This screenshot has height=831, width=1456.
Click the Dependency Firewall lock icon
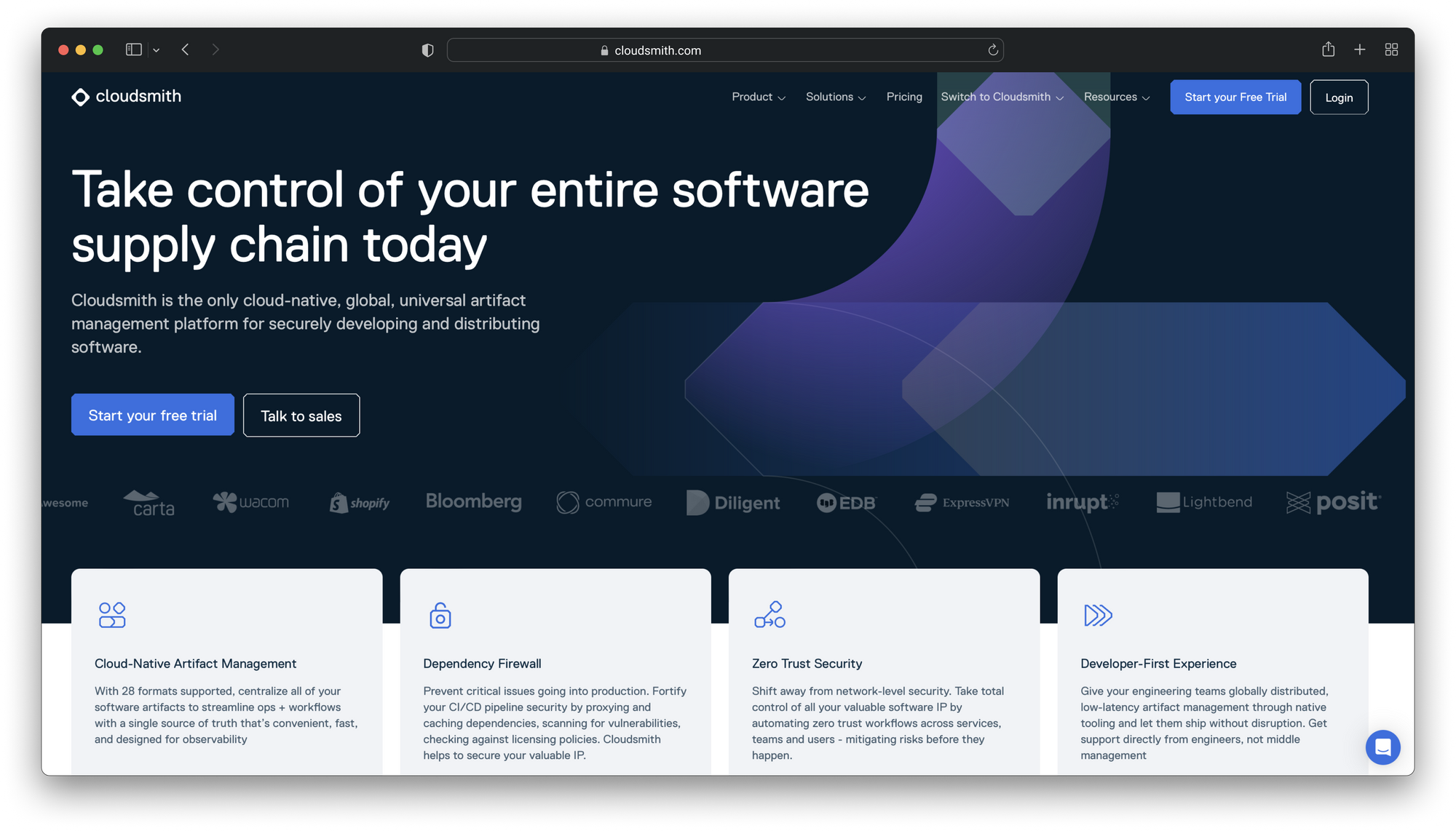pos(440,615)
